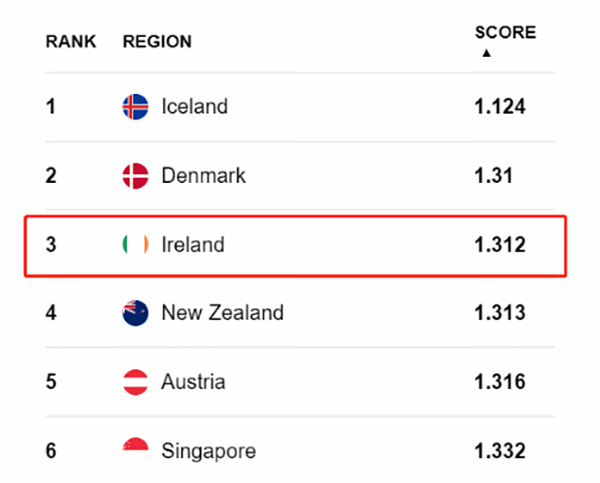600x483 pixels.
Task: Sort by the RANK column header
Action: tap(71, 42)
